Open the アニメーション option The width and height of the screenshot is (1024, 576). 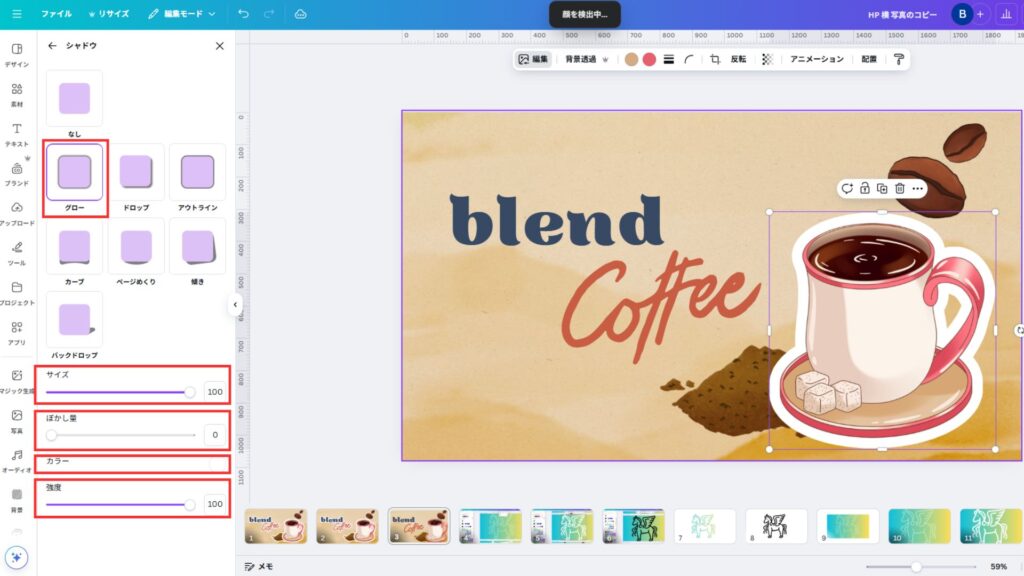[x=817, y=59]
